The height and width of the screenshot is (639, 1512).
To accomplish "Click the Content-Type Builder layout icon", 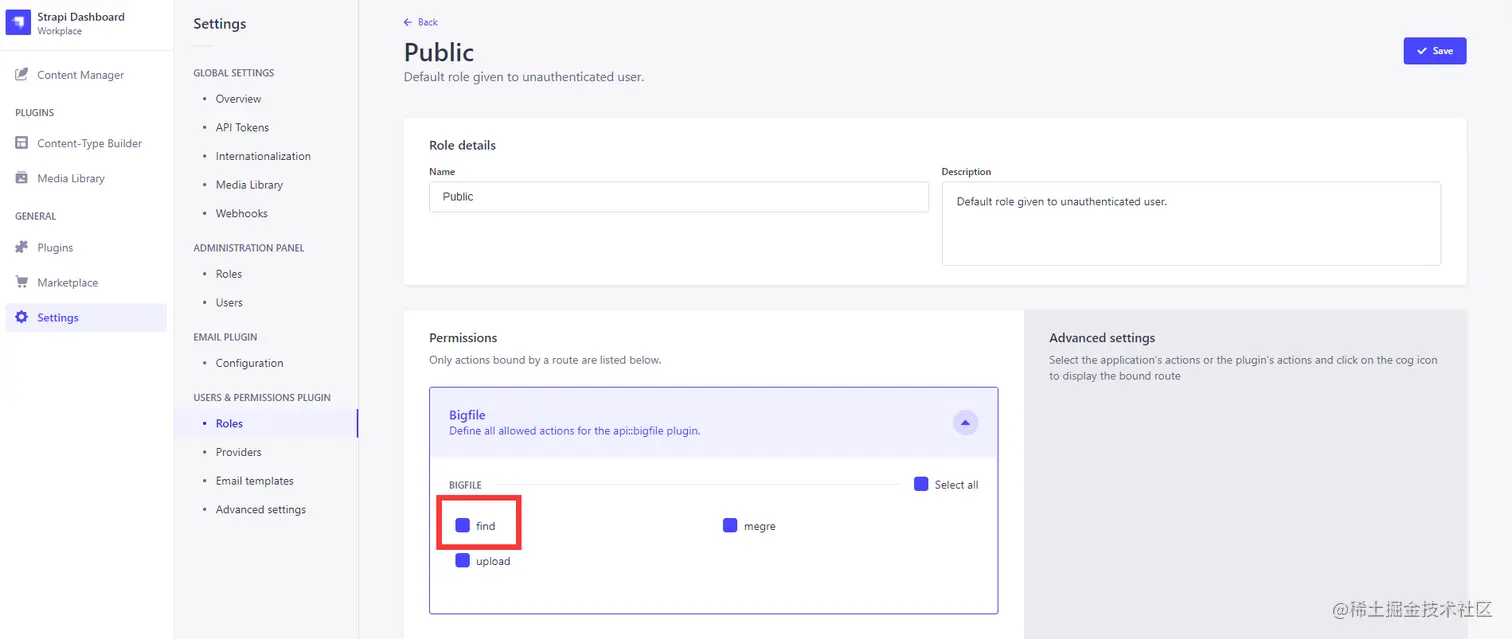I will click(x=21, y=143).
